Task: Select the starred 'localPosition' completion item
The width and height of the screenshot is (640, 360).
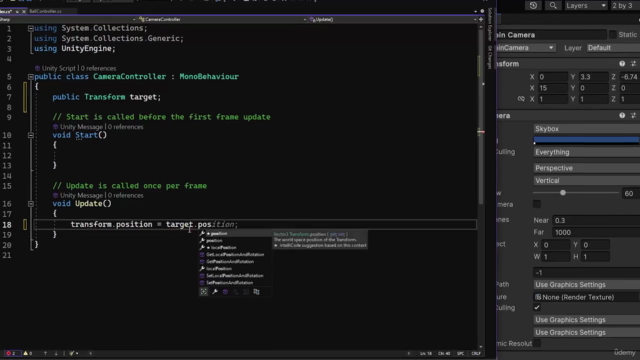Action: (235, 248)
